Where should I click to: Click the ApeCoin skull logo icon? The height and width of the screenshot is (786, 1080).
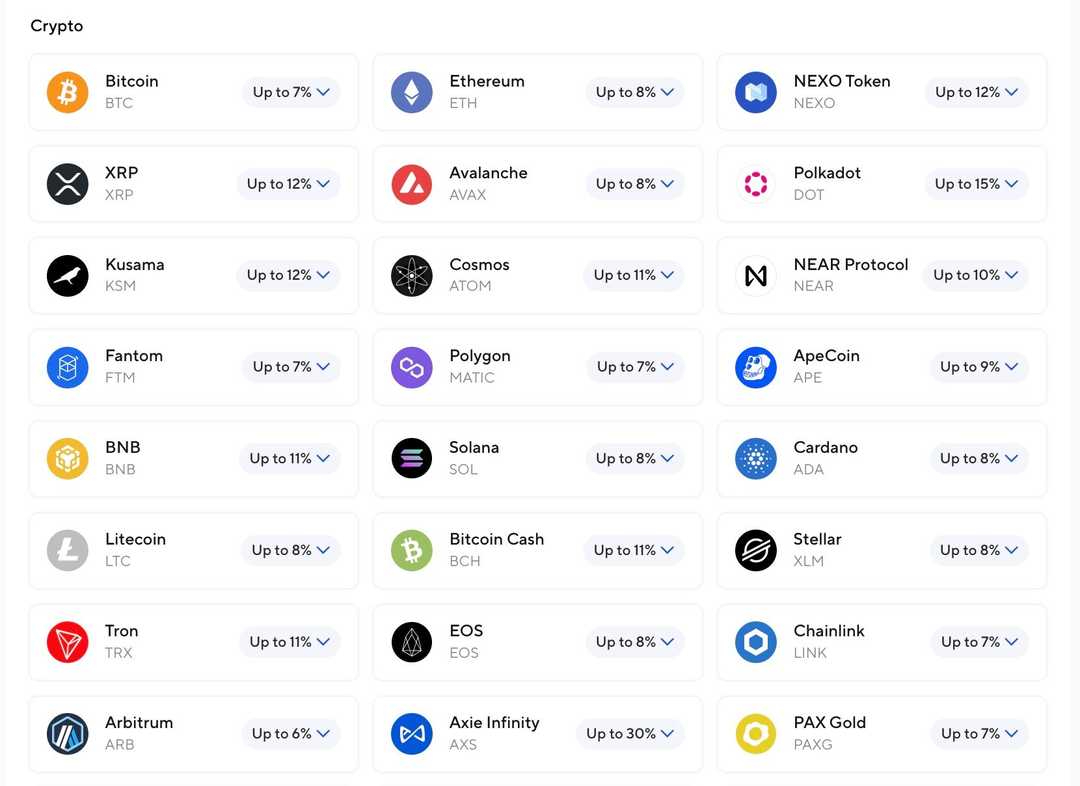click(756, 367)
